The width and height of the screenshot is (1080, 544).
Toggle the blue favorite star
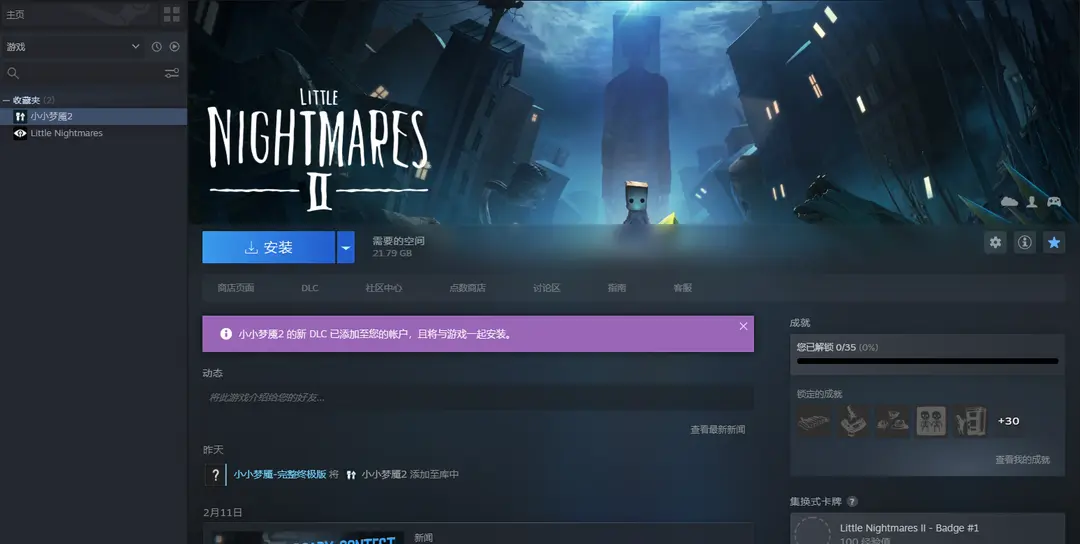1054,242
